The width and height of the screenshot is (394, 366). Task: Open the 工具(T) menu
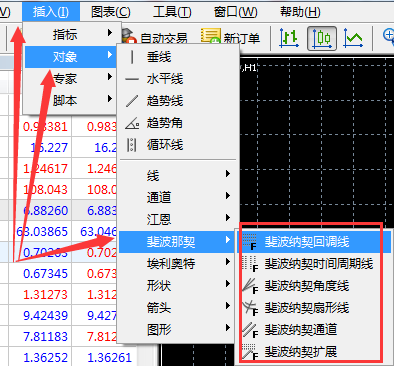coord(172,12)
